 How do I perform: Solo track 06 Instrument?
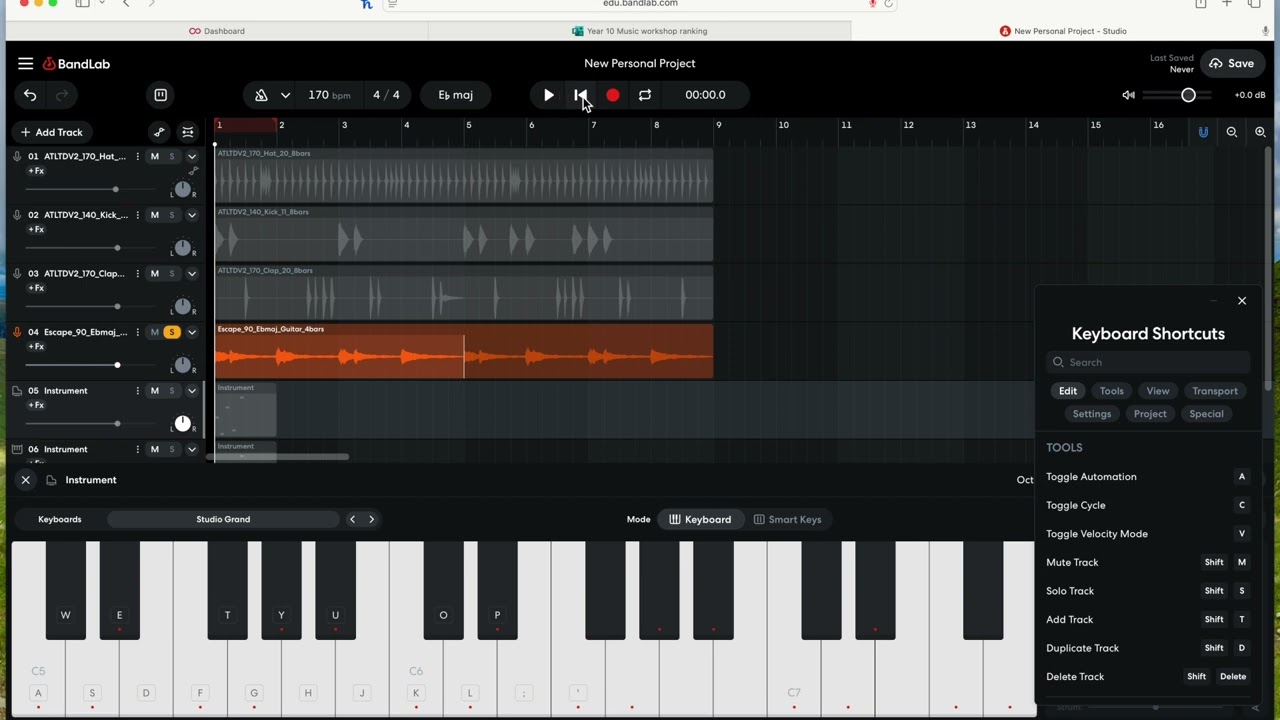pos(172,449)
